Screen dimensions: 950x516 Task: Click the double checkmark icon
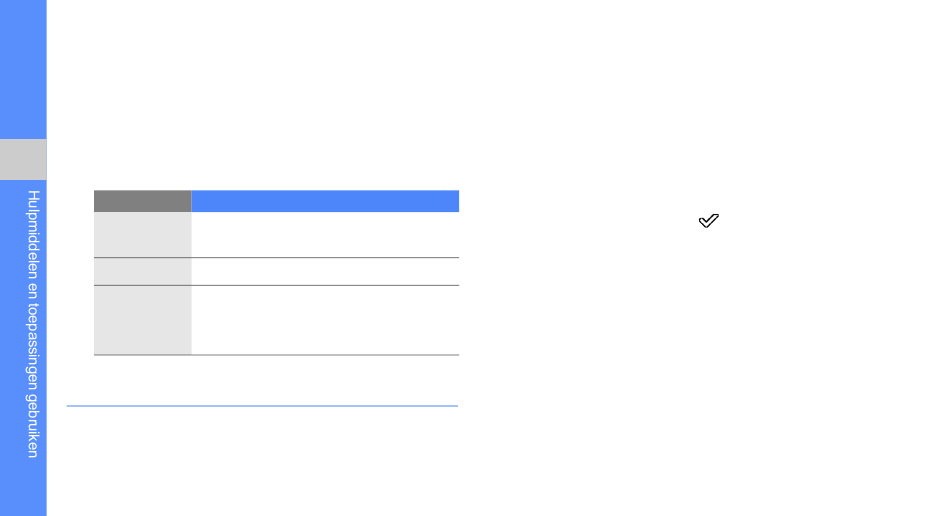708,220
